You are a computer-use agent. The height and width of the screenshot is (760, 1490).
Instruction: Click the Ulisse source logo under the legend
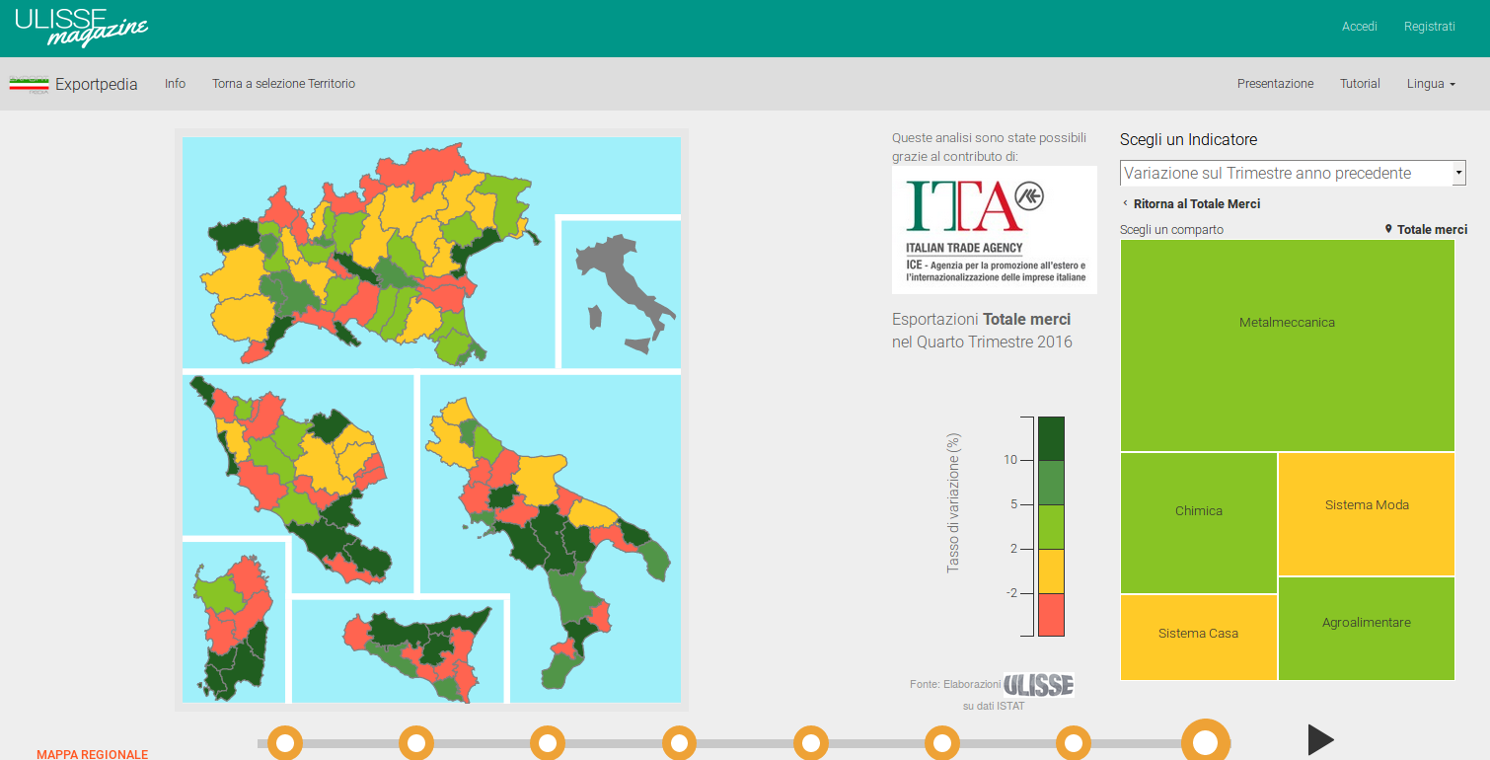pyautogui.click(x=1038, y=685)
